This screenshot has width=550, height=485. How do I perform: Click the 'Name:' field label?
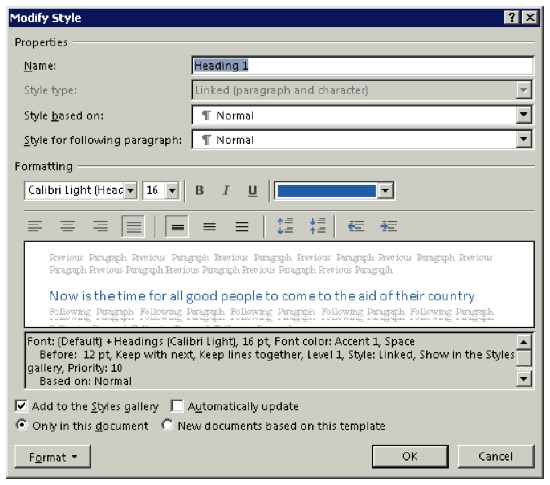(40, 66)
